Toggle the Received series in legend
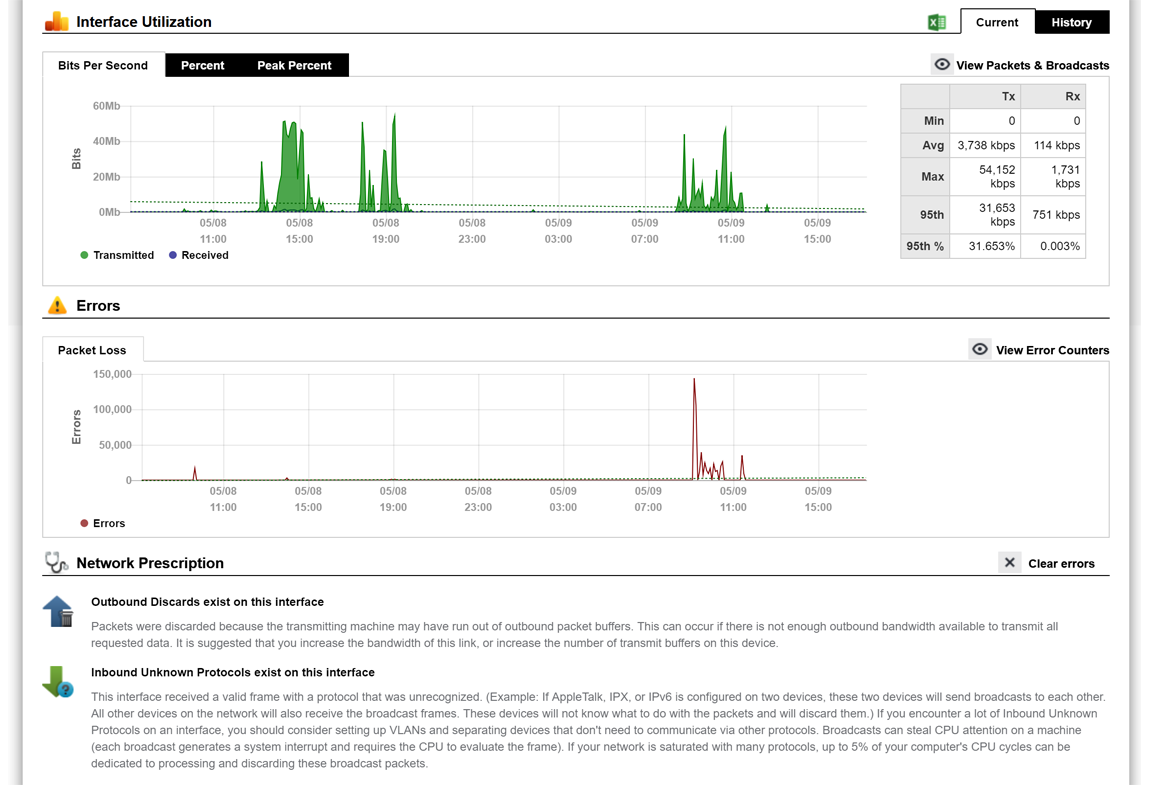The image size is (1150, 785). pyautogui.click(x=198, y=255)
